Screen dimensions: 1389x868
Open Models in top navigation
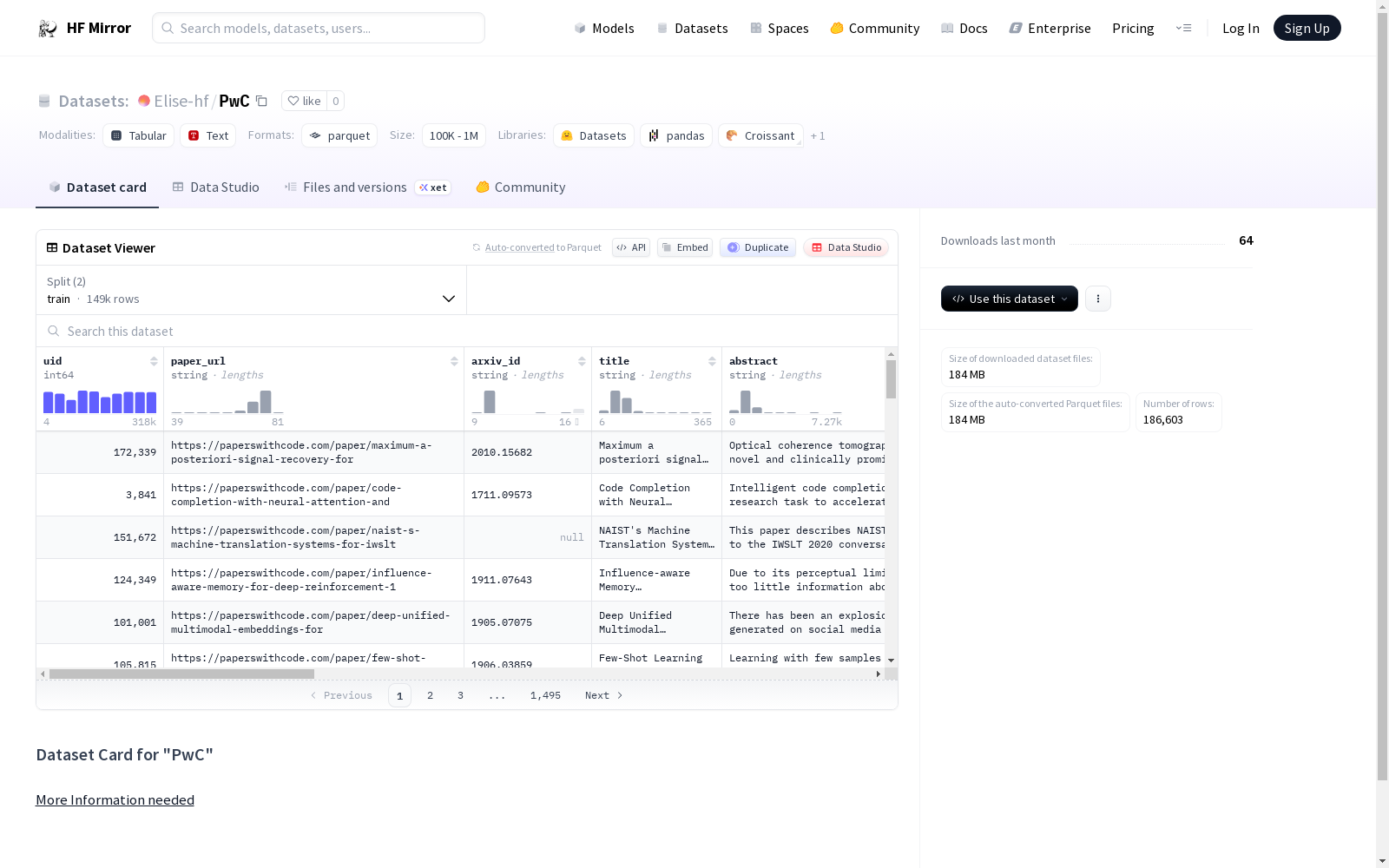[604, 28]
